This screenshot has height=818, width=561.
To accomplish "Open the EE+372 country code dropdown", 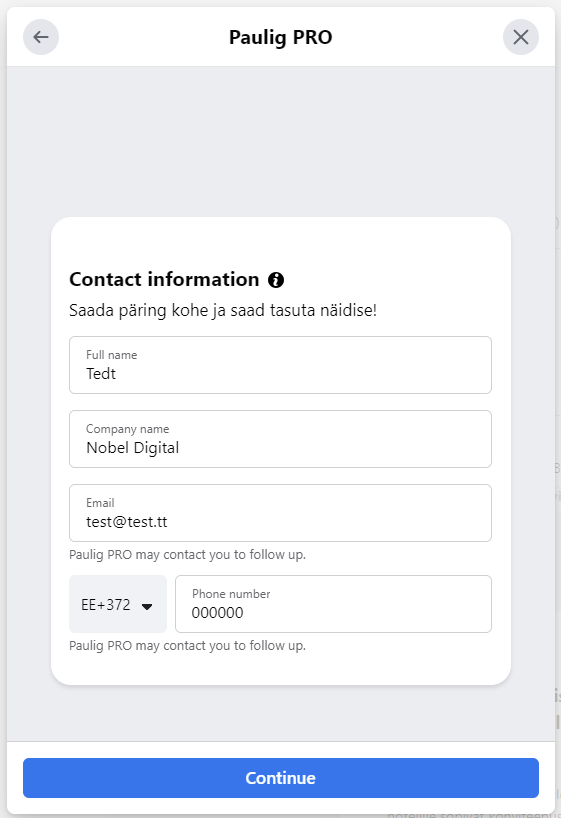I will (118, 604).
